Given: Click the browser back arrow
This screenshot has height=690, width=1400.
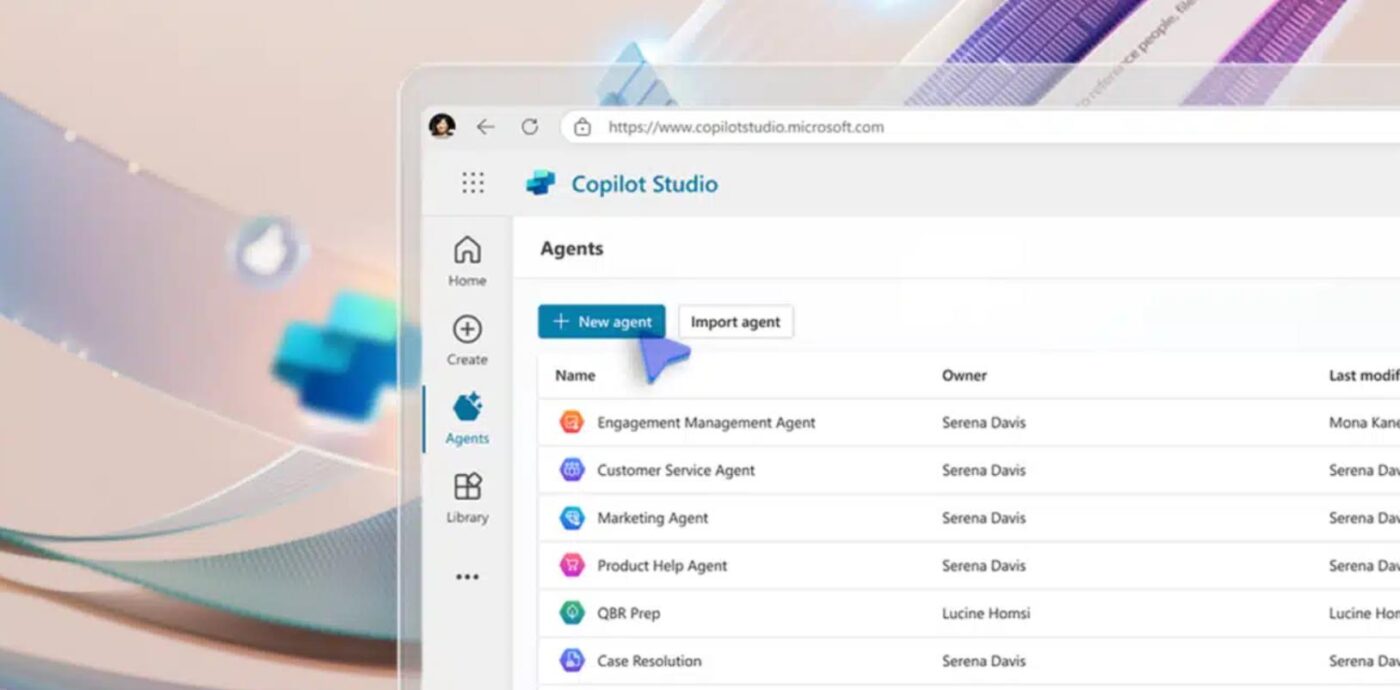Looking at the screenshot, I should pos(485,127).
